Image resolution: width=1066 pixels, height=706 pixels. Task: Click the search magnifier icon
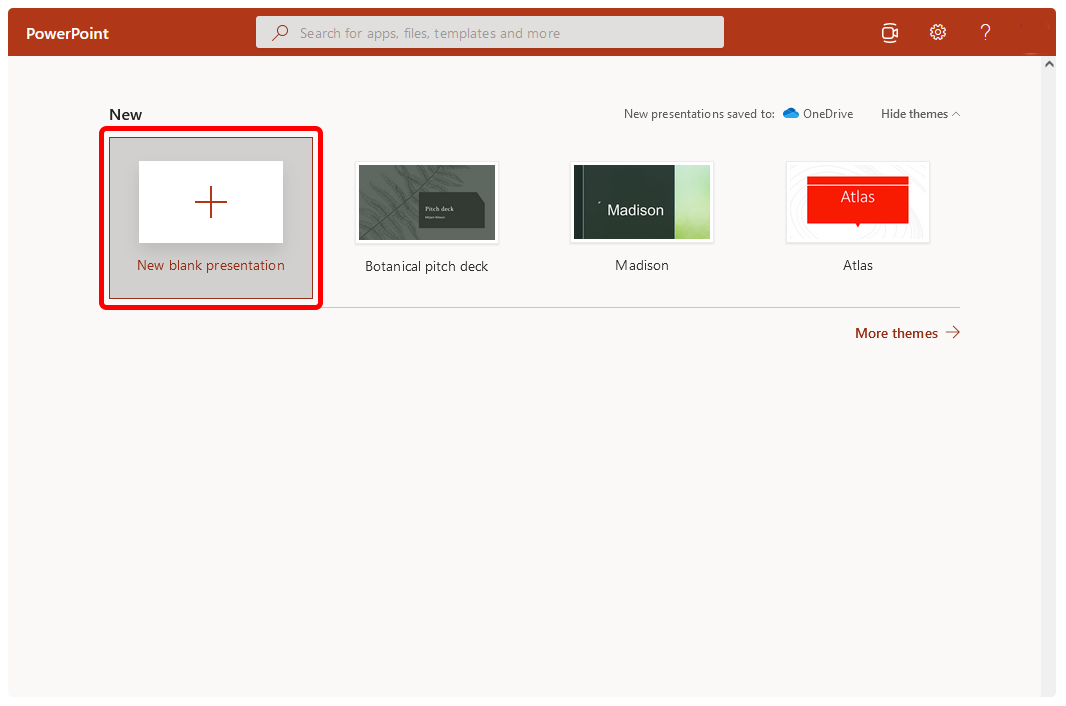pyautogui.click(x=280, y=32)
